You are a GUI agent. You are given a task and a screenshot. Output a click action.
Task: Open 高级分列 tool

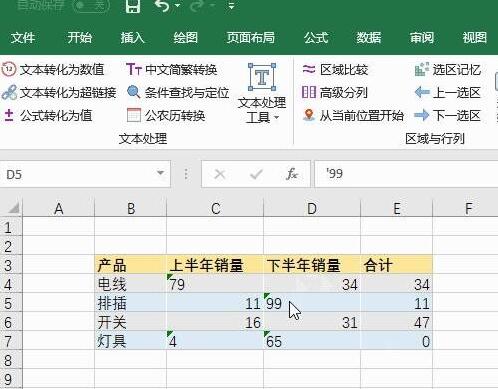point(335,92)
